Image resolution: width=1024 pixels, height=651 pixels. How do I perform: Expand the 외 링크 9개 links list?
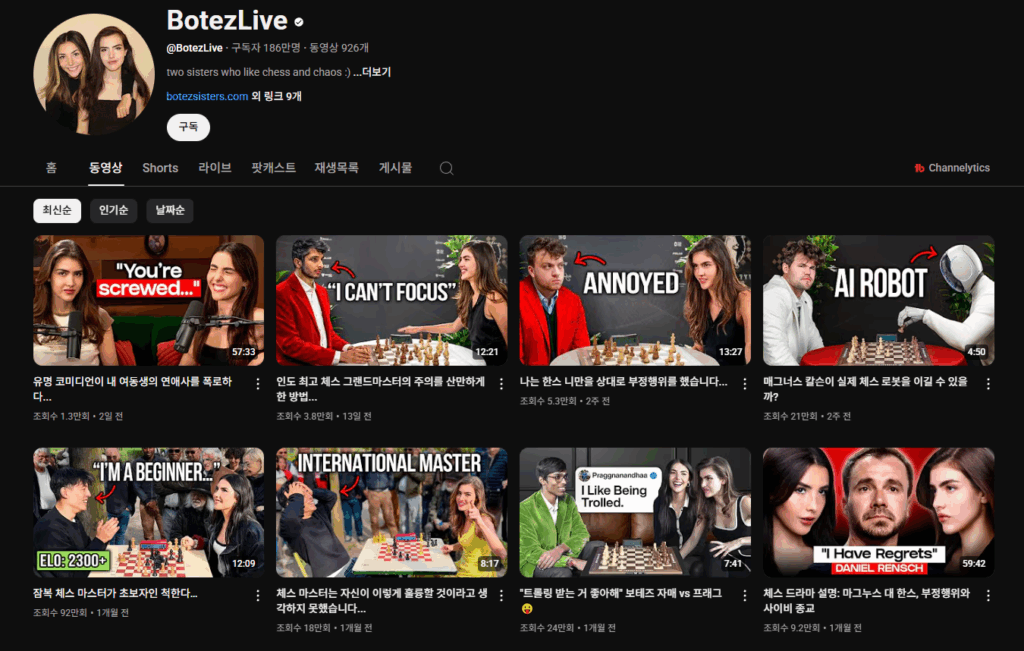pos(277,97)
